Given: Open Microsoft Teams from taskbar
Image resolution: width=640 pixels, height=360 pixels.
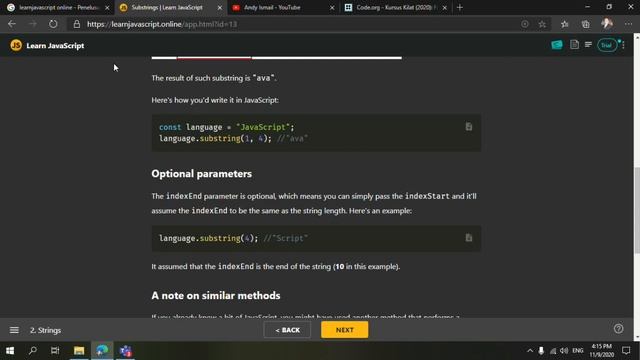Looking at the screenshot, I should tap(125, 351).
